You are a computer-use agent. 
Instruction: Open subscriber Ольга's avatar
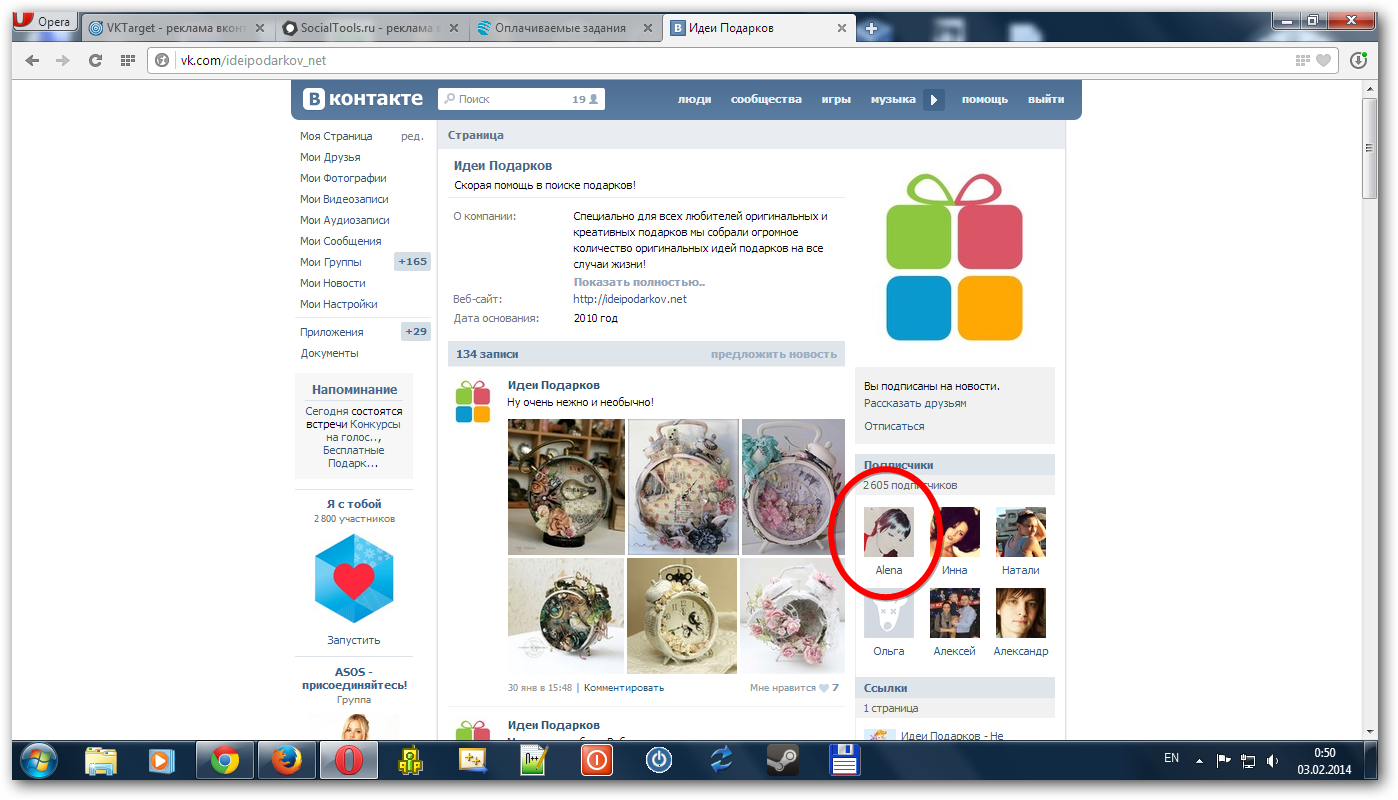(x=889, y=613)
